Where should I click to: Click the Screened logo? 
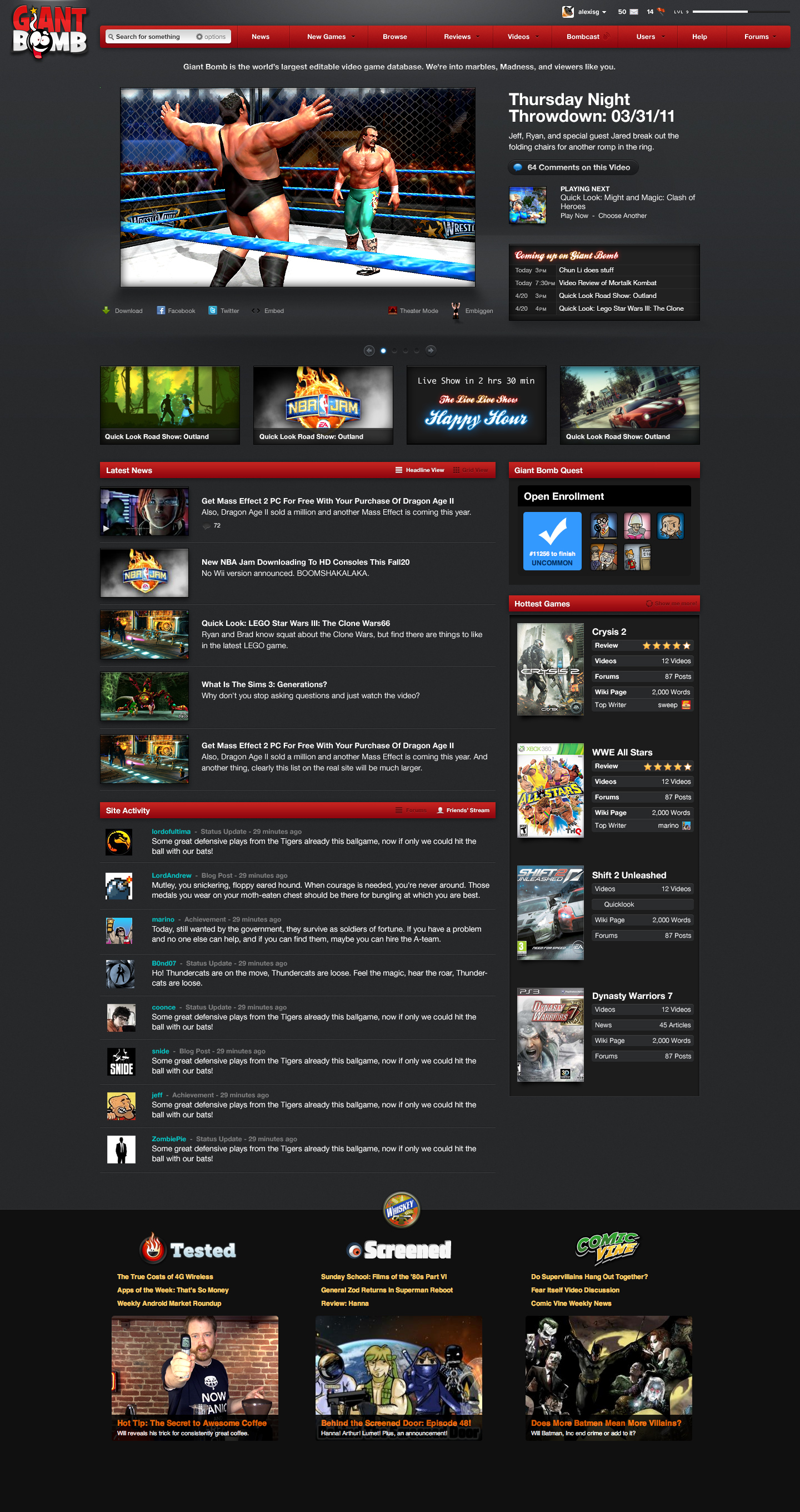tap(399, 1250)
